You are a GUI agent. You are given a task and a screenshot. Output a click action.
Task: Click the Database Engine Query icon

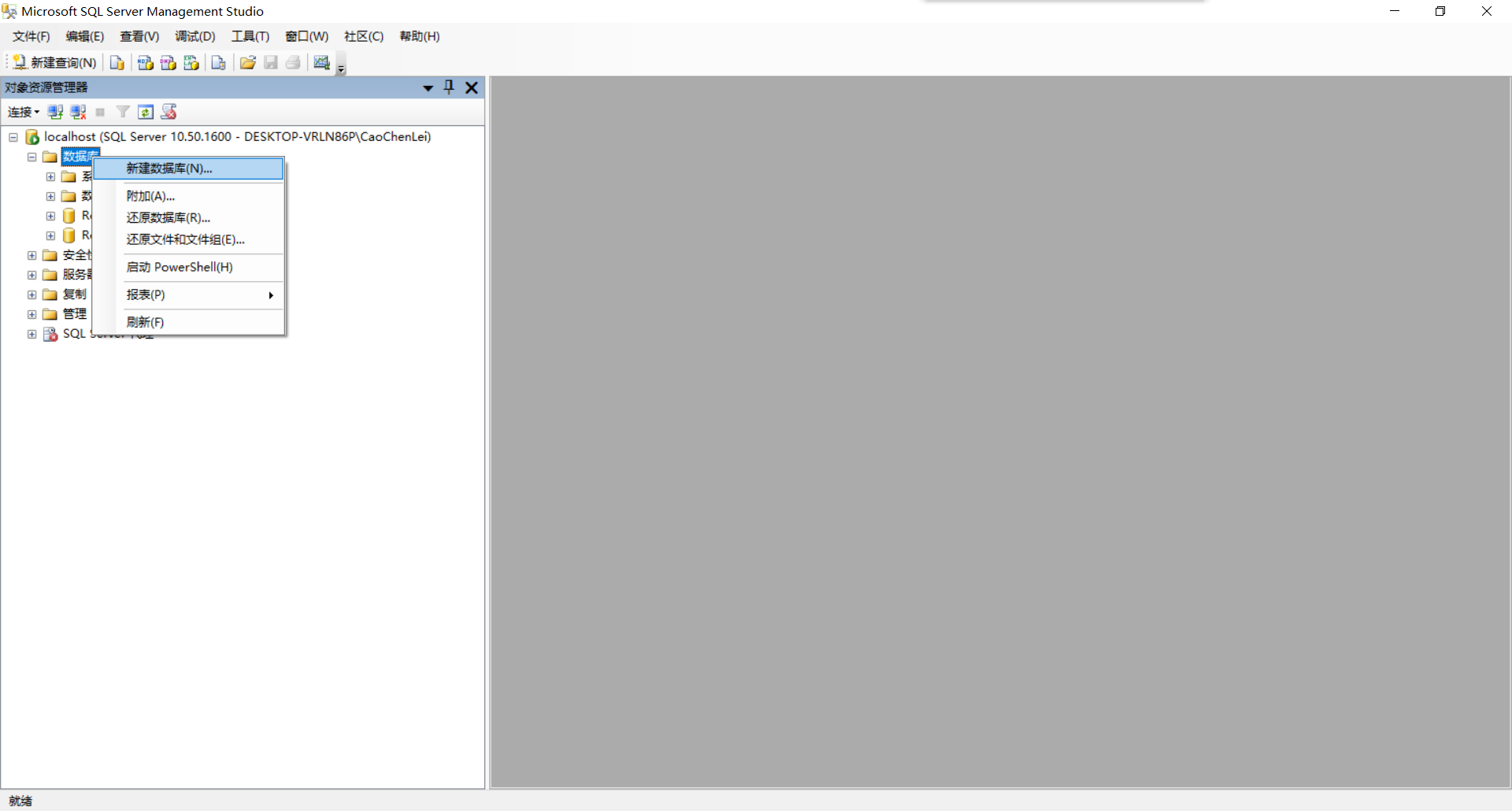[117, 62]
